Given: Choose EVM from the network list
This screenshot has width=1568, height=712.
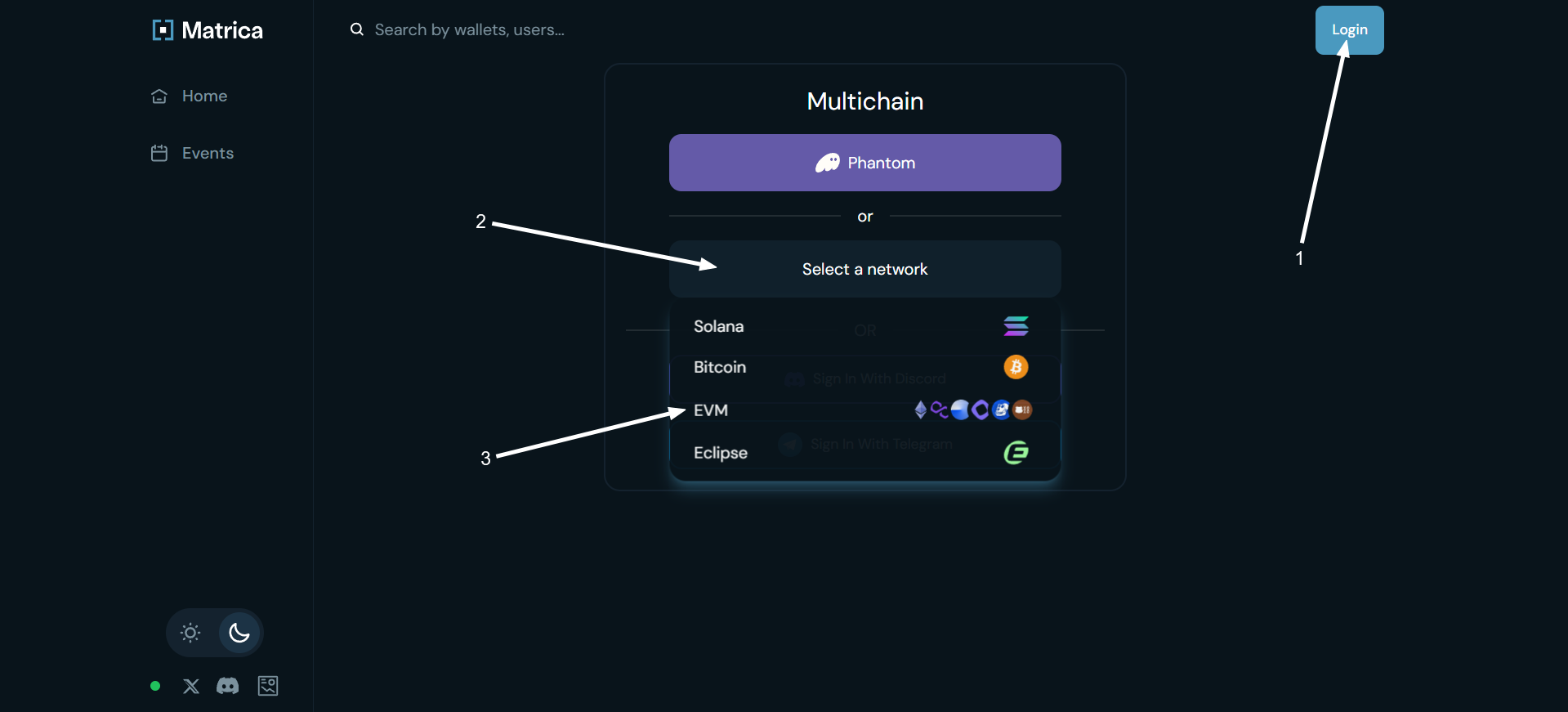Looking at the screenshot, I should click(x=865, y=410).
